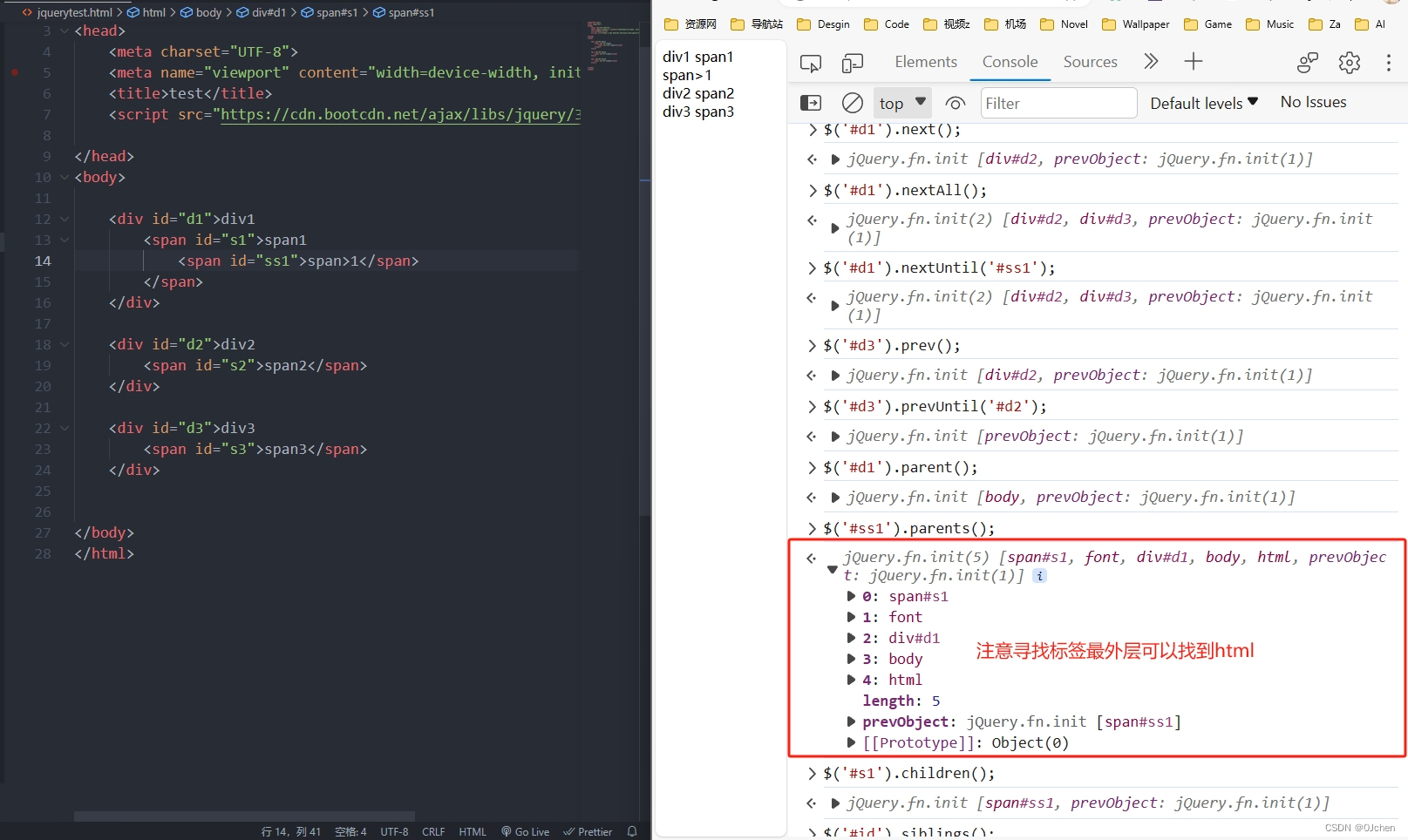Fold the body tag at line 10

(65, 177)
